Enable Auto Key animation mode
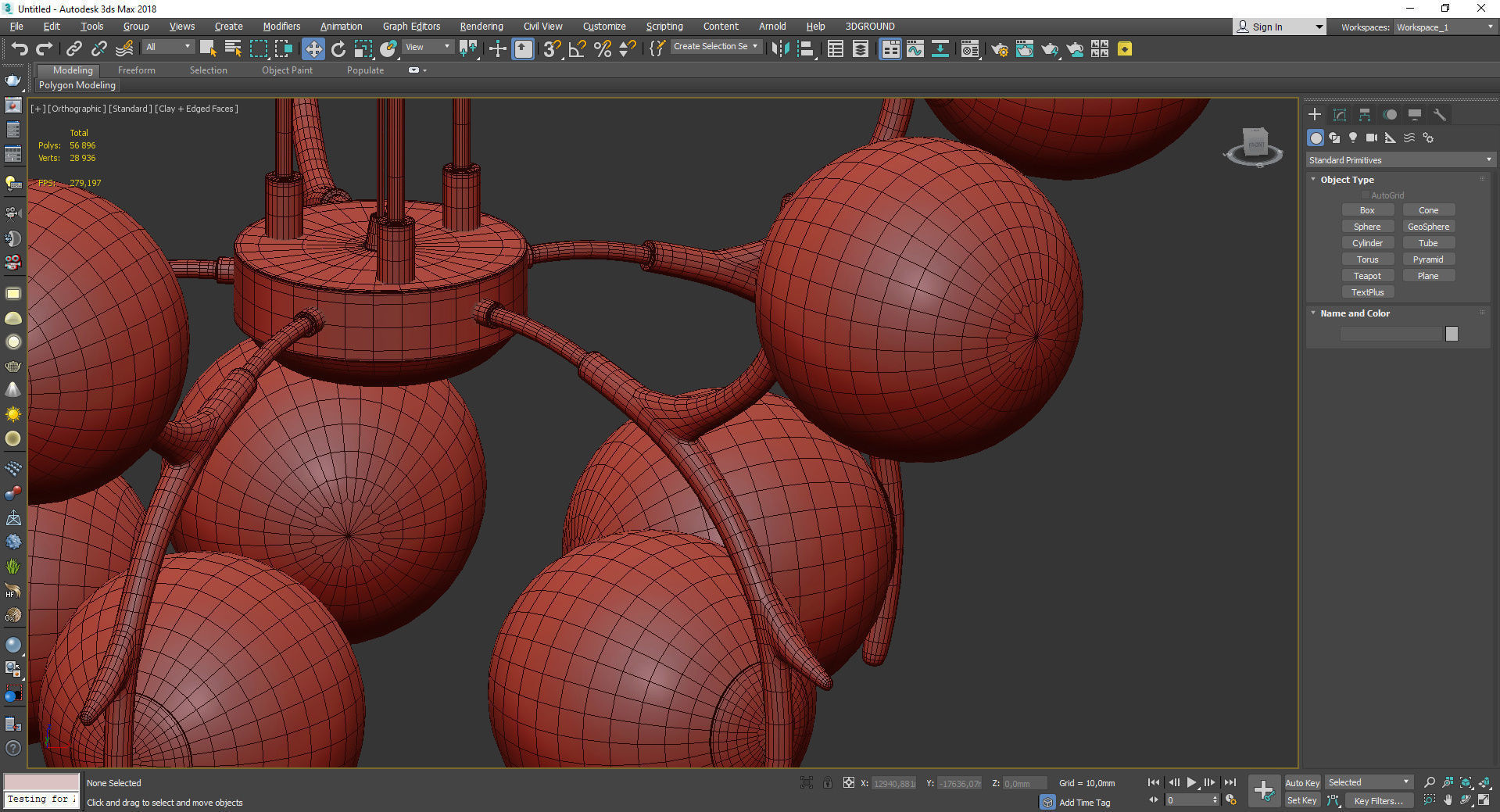Viewport: 1500px width, 812px height. coord(1301,782)
